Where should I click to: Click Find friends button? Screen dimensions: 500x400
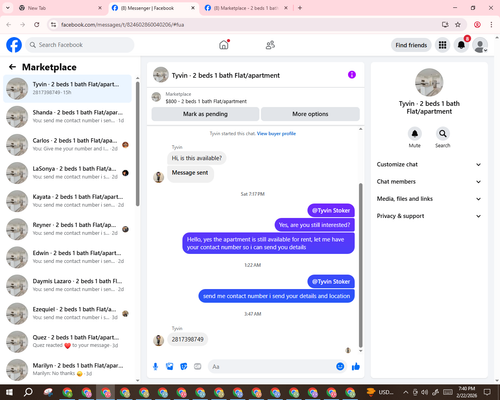pos(411,45)
